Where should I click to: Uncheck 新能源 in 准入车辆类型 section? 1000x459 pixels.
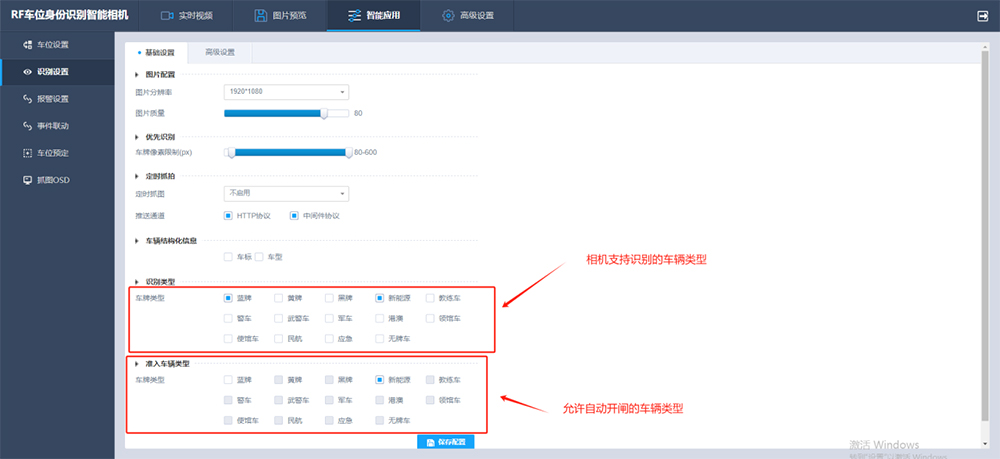(x=379, y=380)
